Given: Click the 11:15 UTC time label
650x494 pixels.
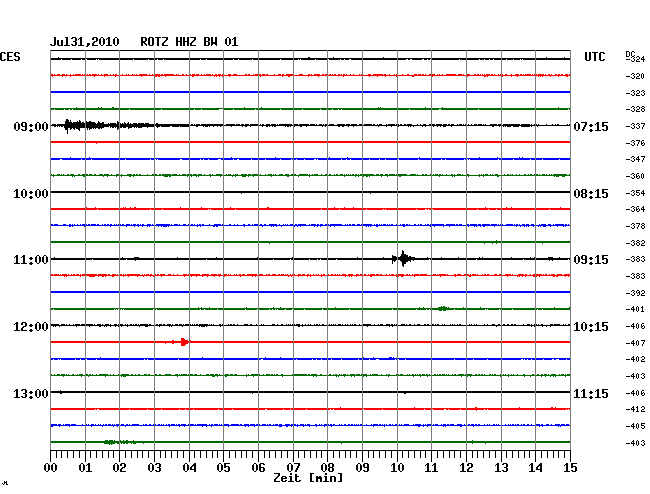Looking at the screenshot, I should click(591, 393).
